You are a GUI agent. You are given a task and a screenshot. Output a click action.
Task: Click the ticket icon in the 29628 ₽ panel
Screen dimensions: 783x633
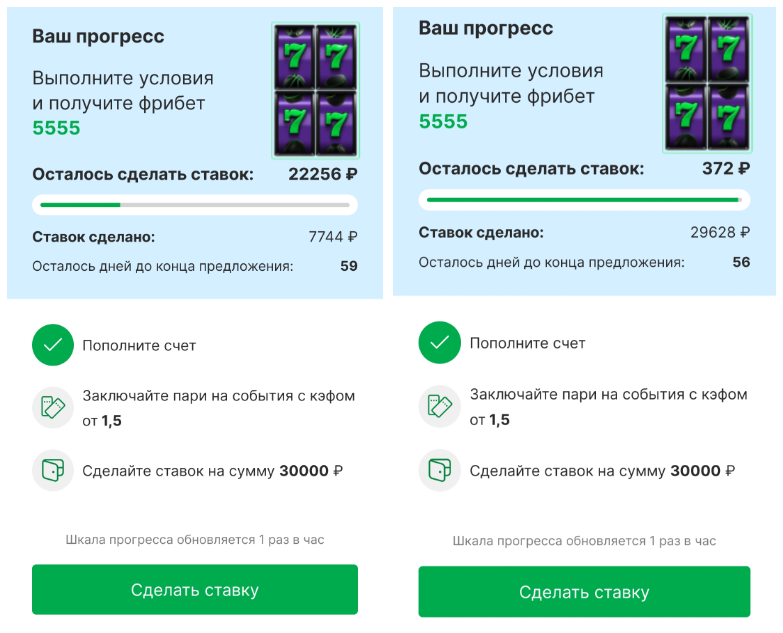[439, 406]
